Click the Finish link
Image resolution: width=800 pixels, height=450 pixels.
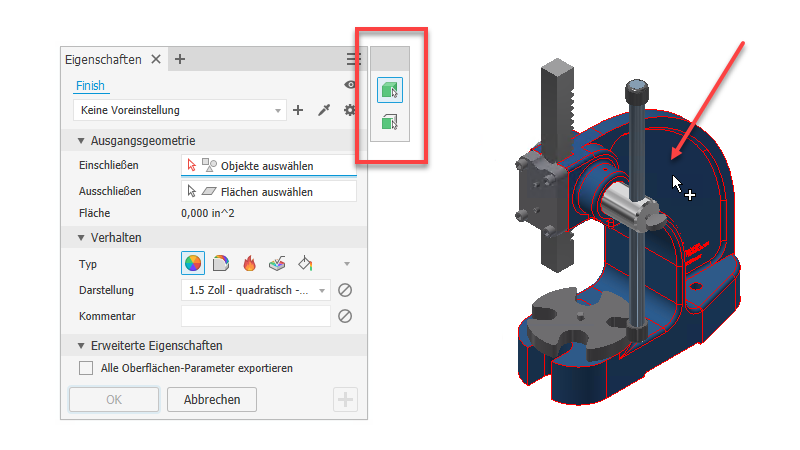(90, 86)
